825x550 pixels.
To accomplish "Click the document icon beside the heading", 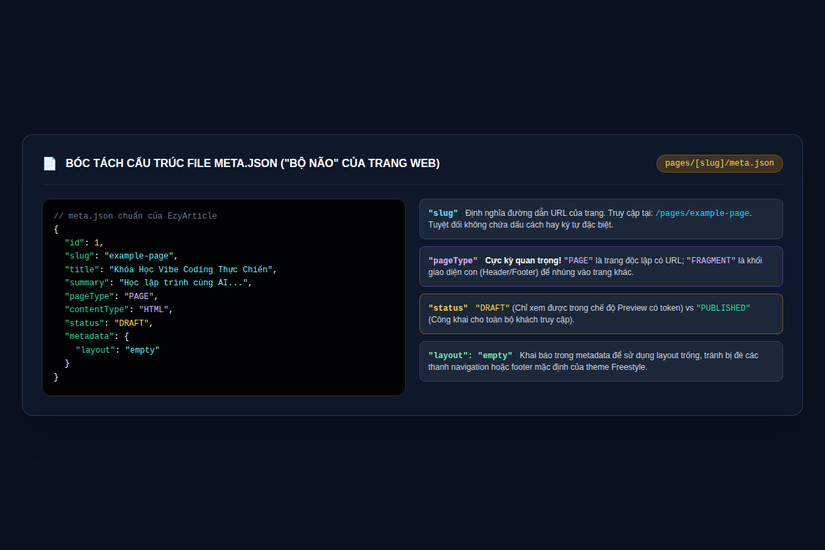I will (49, 164).
